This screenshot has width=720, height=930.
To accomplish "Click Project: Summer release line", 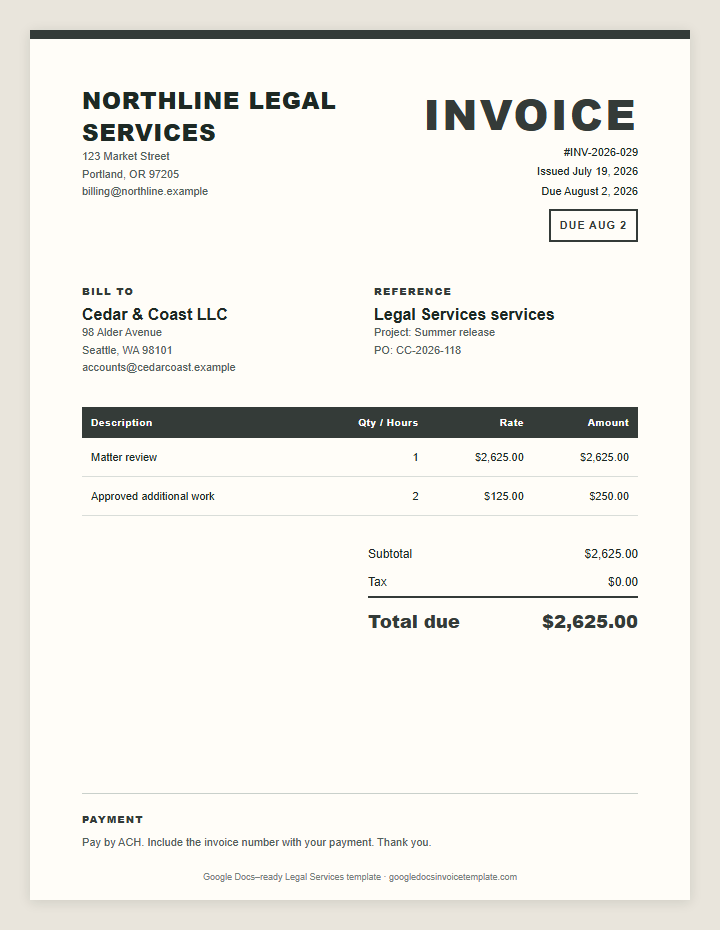I will [435, 332].
